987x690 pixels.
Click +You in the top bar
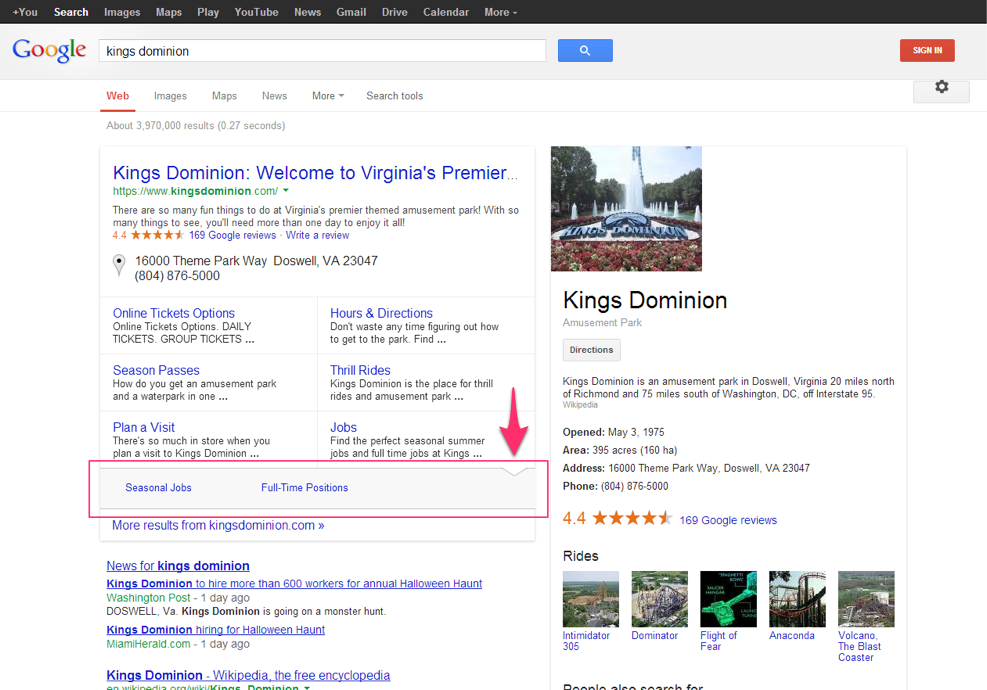tap(25, 12)
